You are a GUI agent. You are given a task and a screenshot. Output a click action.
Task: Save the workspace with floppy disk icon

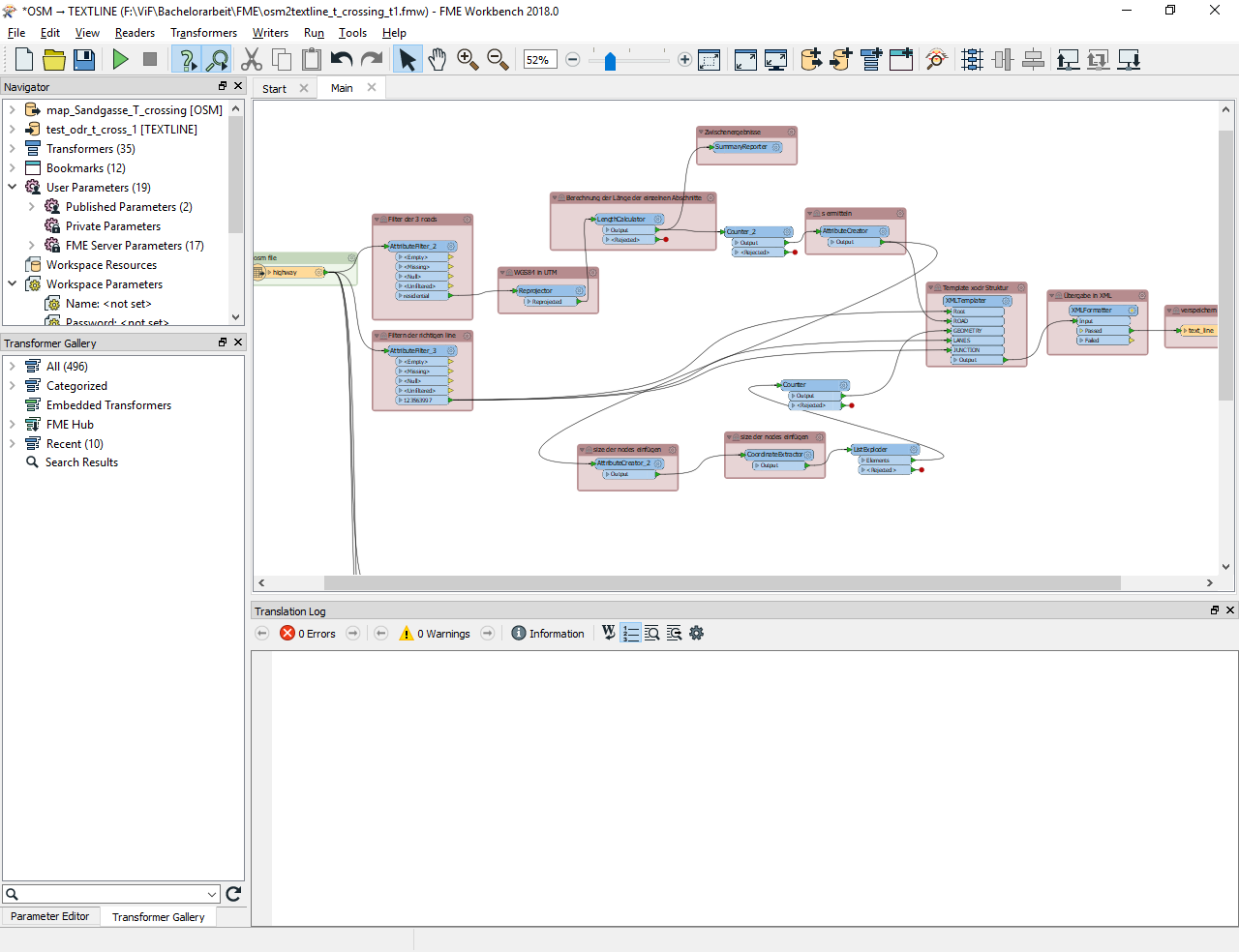84,60
